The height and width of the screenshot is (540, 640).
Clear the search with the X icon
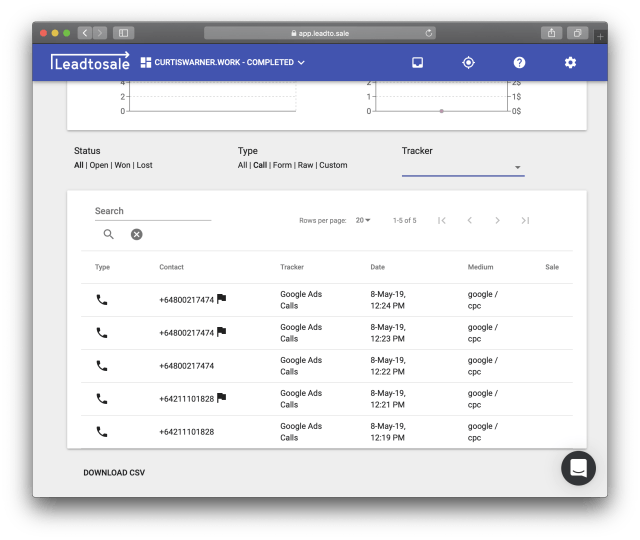(x=136, y=234)
